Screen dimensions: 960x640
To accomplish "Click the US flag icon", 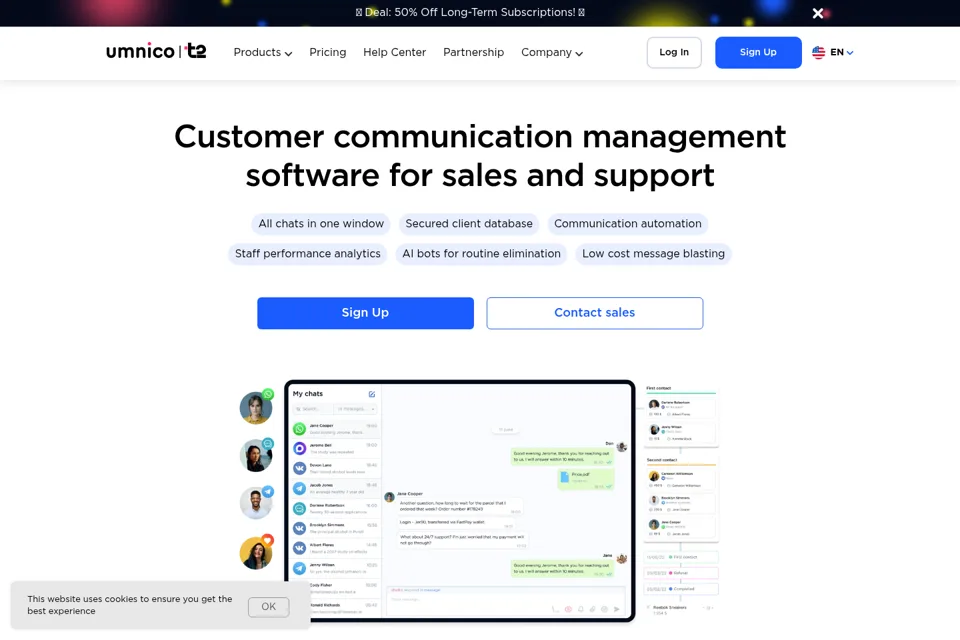I will (x=819, y=53).
